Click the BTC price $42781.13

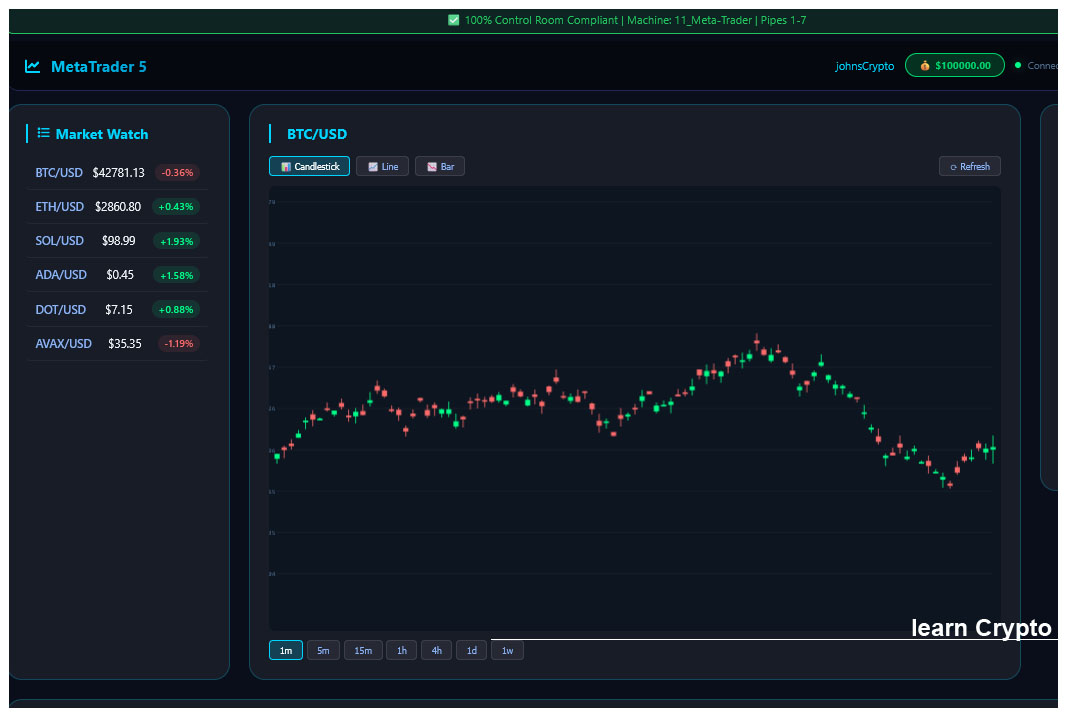(118, 173)
